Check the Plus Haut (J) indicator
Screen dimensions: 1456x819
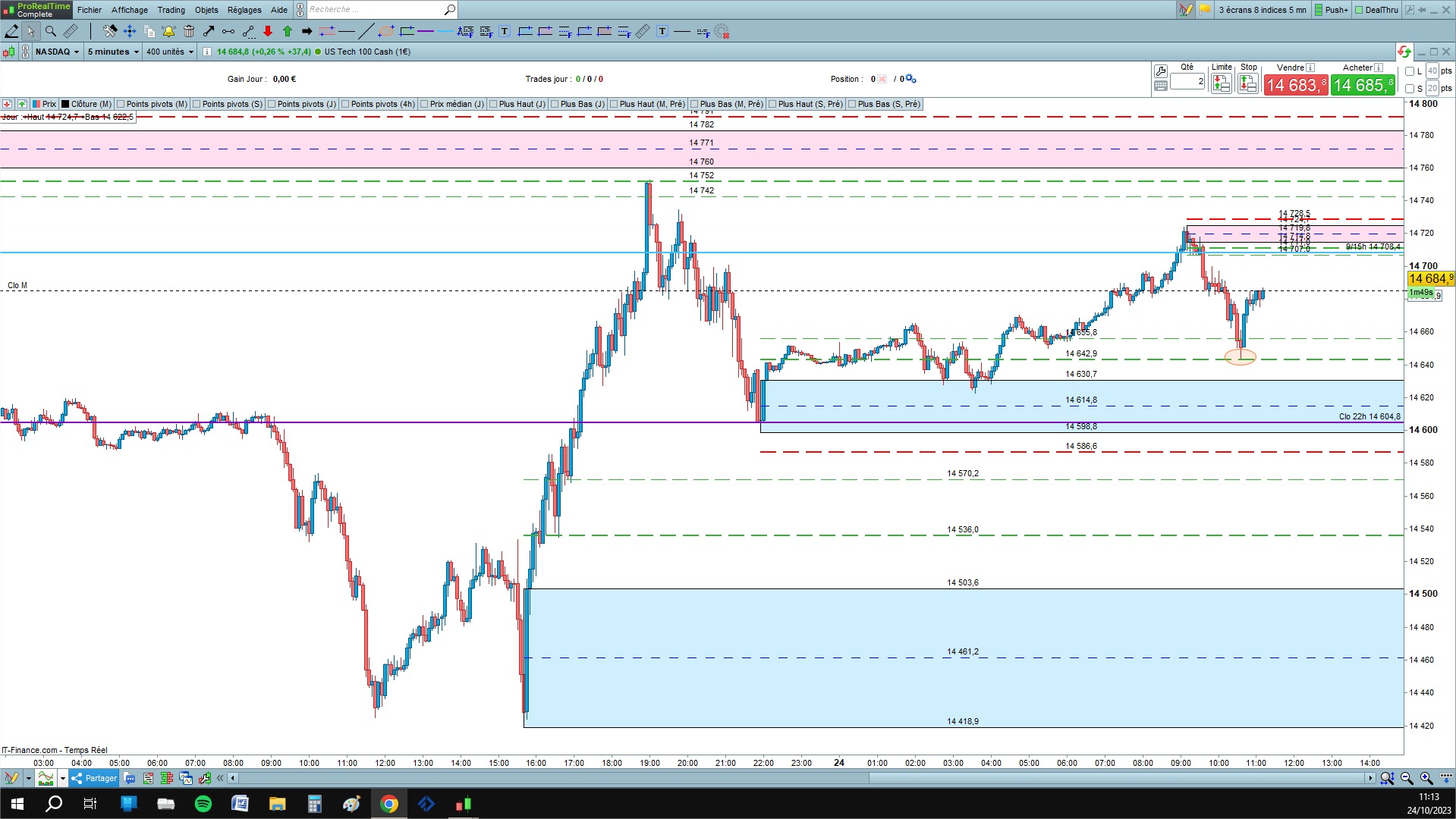[x=493, y=104]
